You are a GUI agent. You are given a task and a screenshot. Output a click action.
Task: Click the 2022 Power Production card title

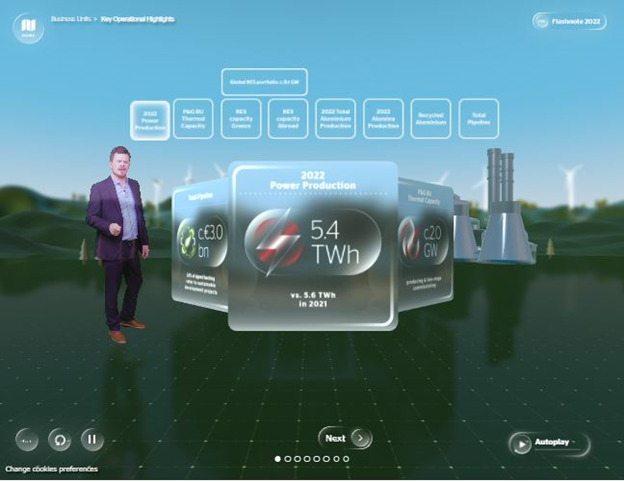(x=313, y=180)
